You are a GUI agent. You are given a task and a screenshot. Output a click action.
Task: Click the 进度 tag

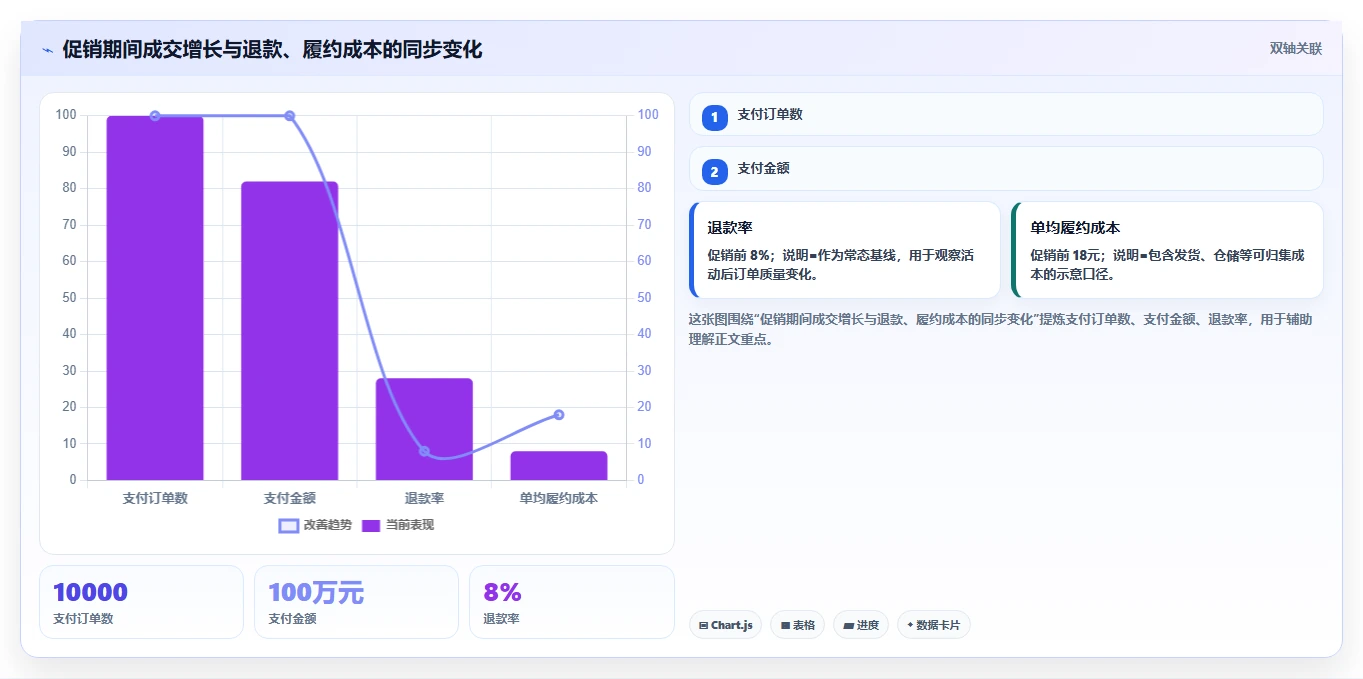861,625
